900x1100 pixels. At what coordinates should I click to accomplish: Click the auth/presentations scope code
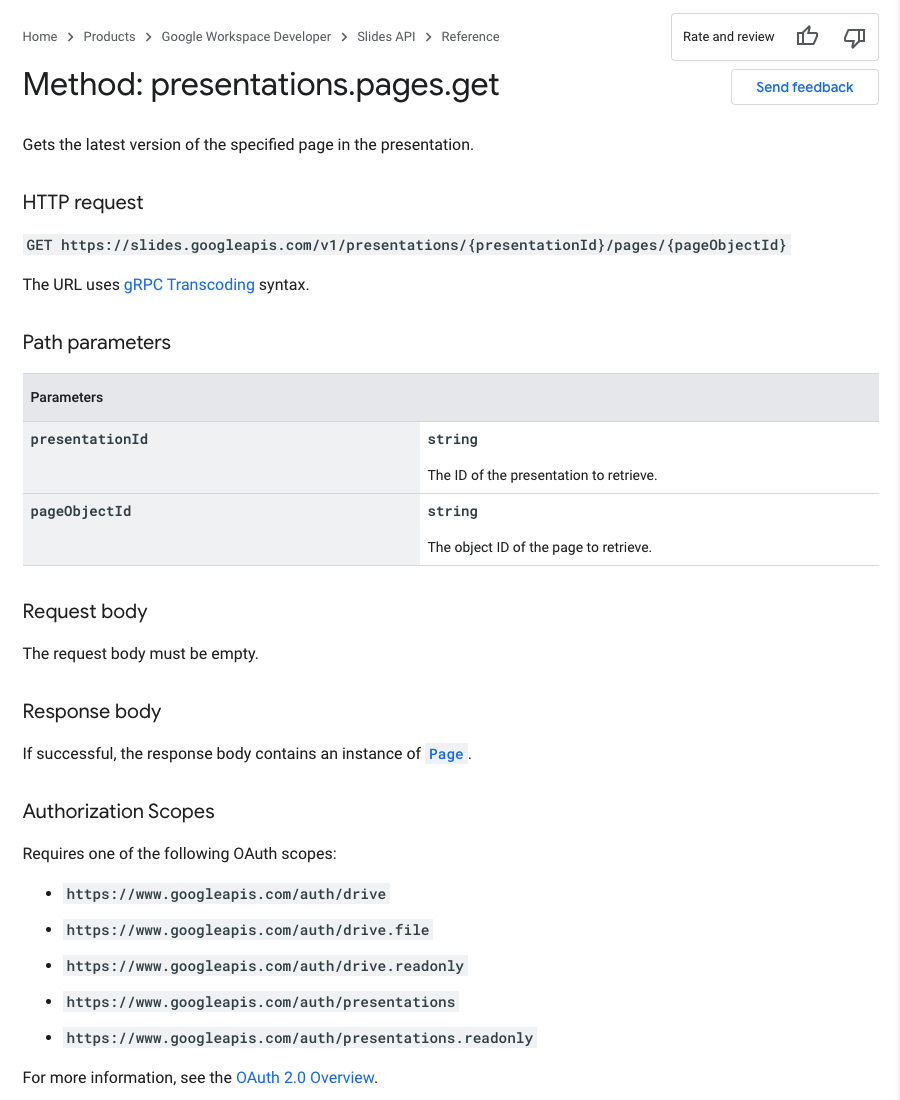[x=261, y=1002]
